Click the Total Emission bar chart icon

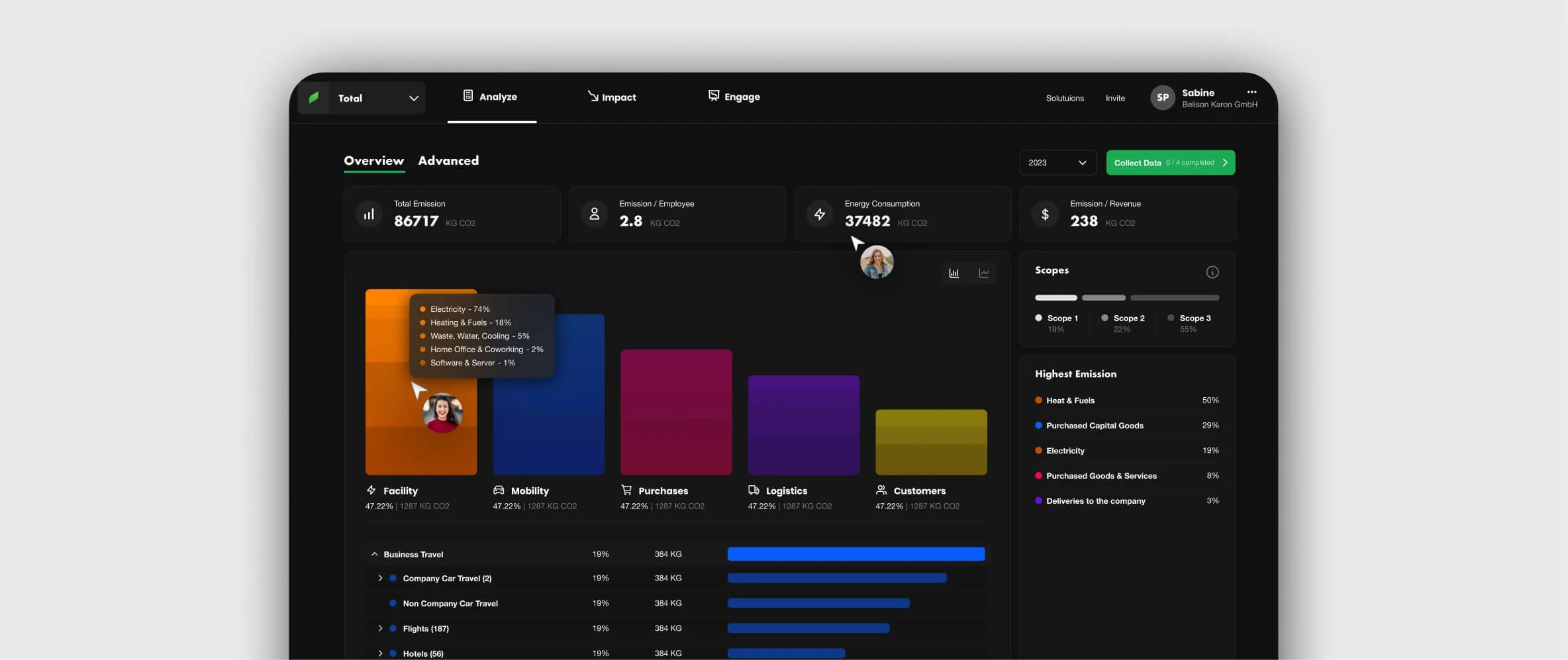[369, 214]
